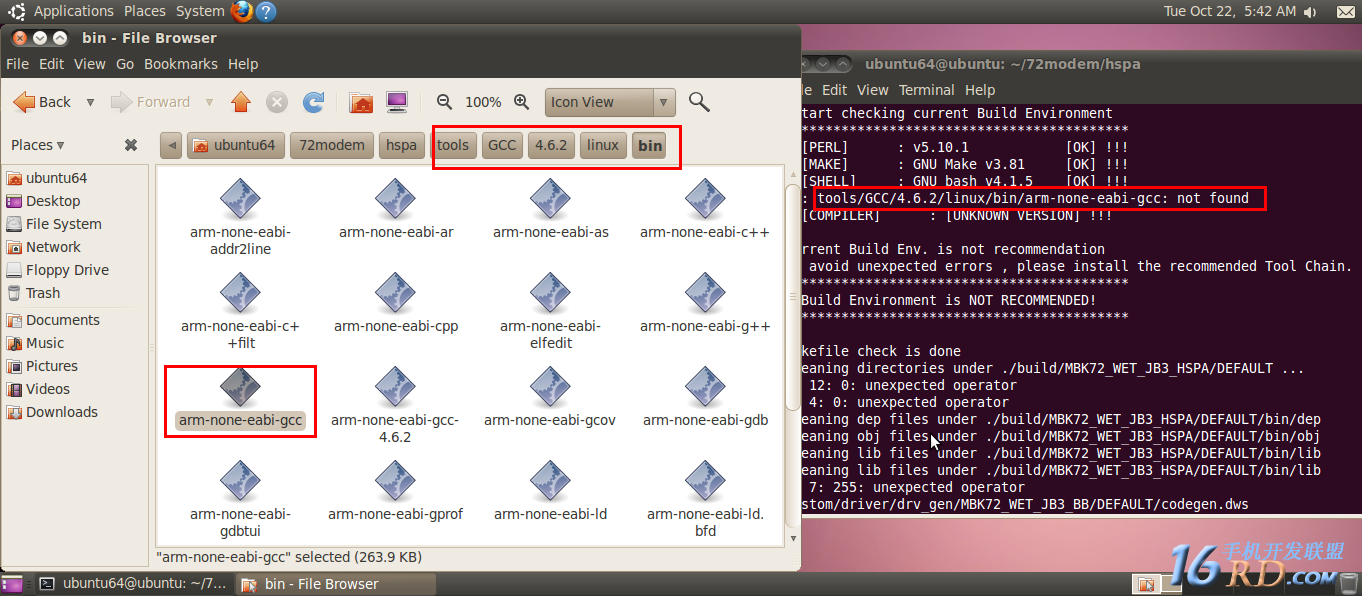Select the arm-none-eabi-ar file icon
Screen dimensions: 1362x596
point(396,199)
